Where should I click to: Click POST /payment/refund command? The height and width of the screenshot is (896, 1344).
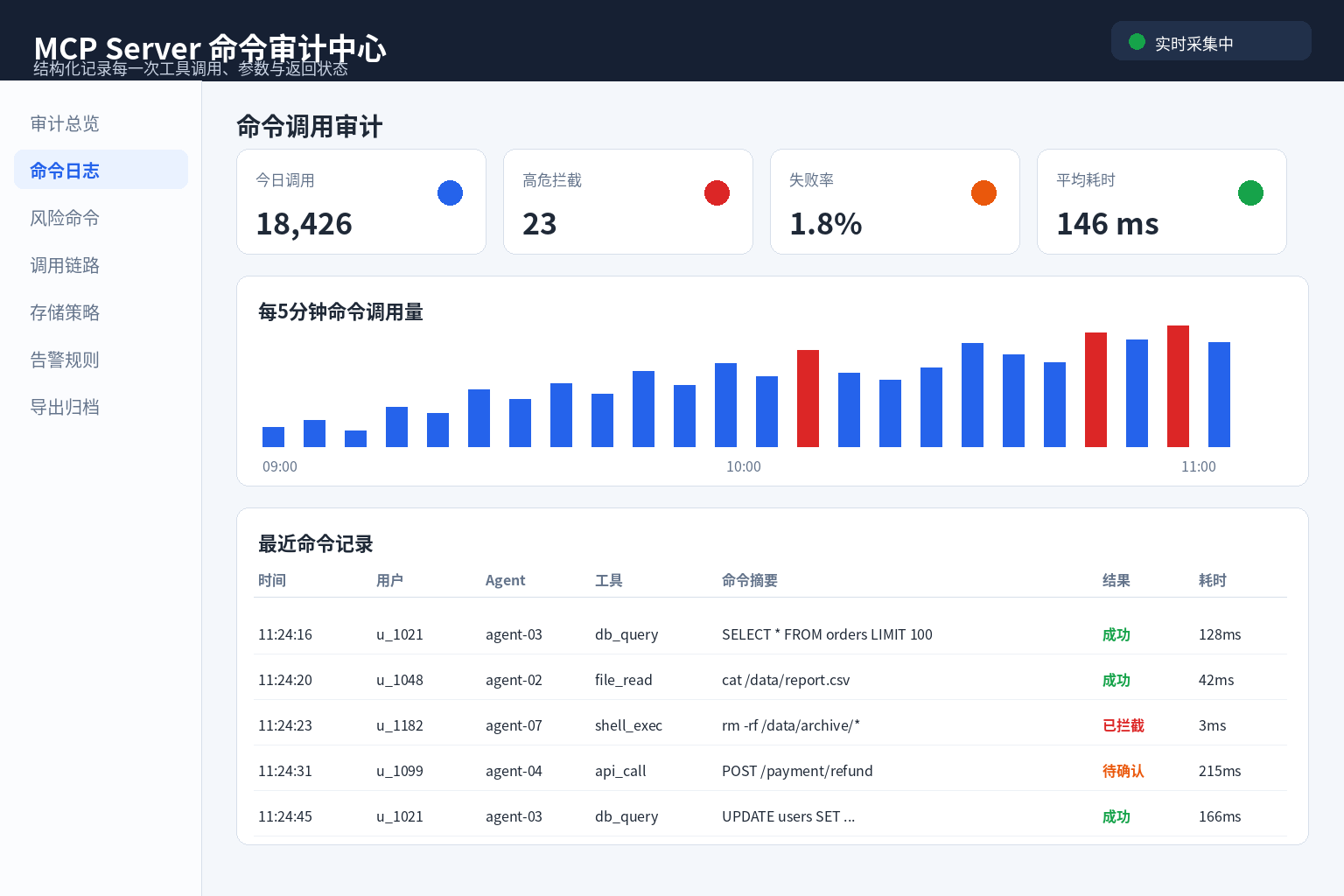(797, 771)
